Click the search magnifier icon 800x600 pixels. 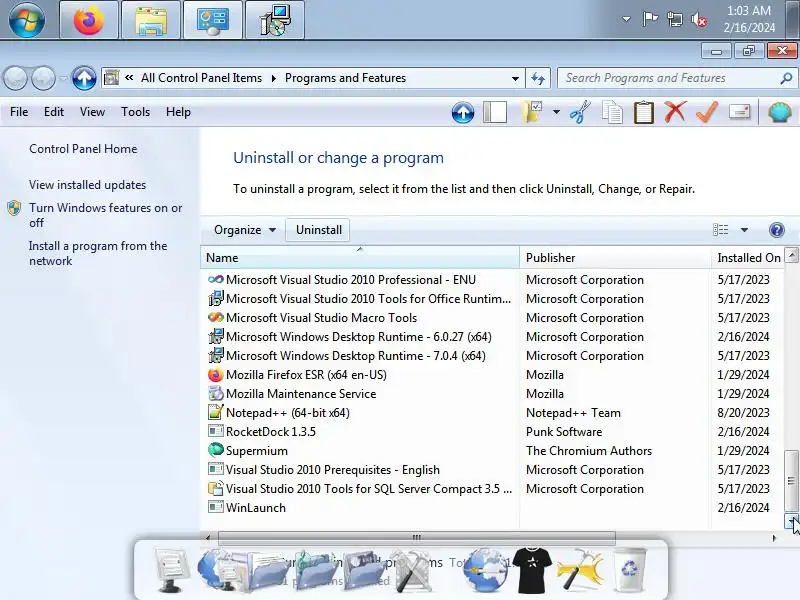[x=786, y=79]
